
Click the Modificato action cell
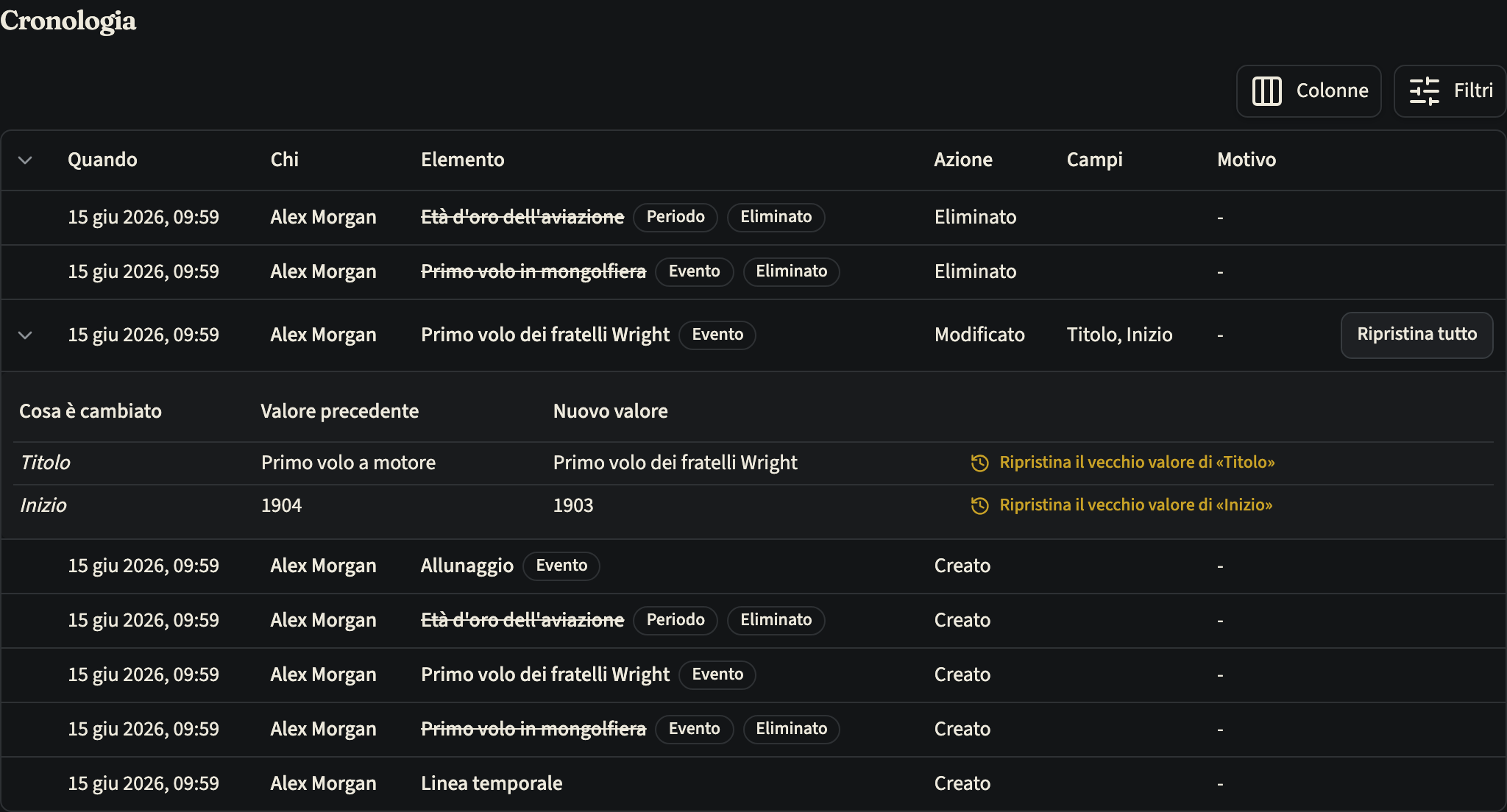979,335
